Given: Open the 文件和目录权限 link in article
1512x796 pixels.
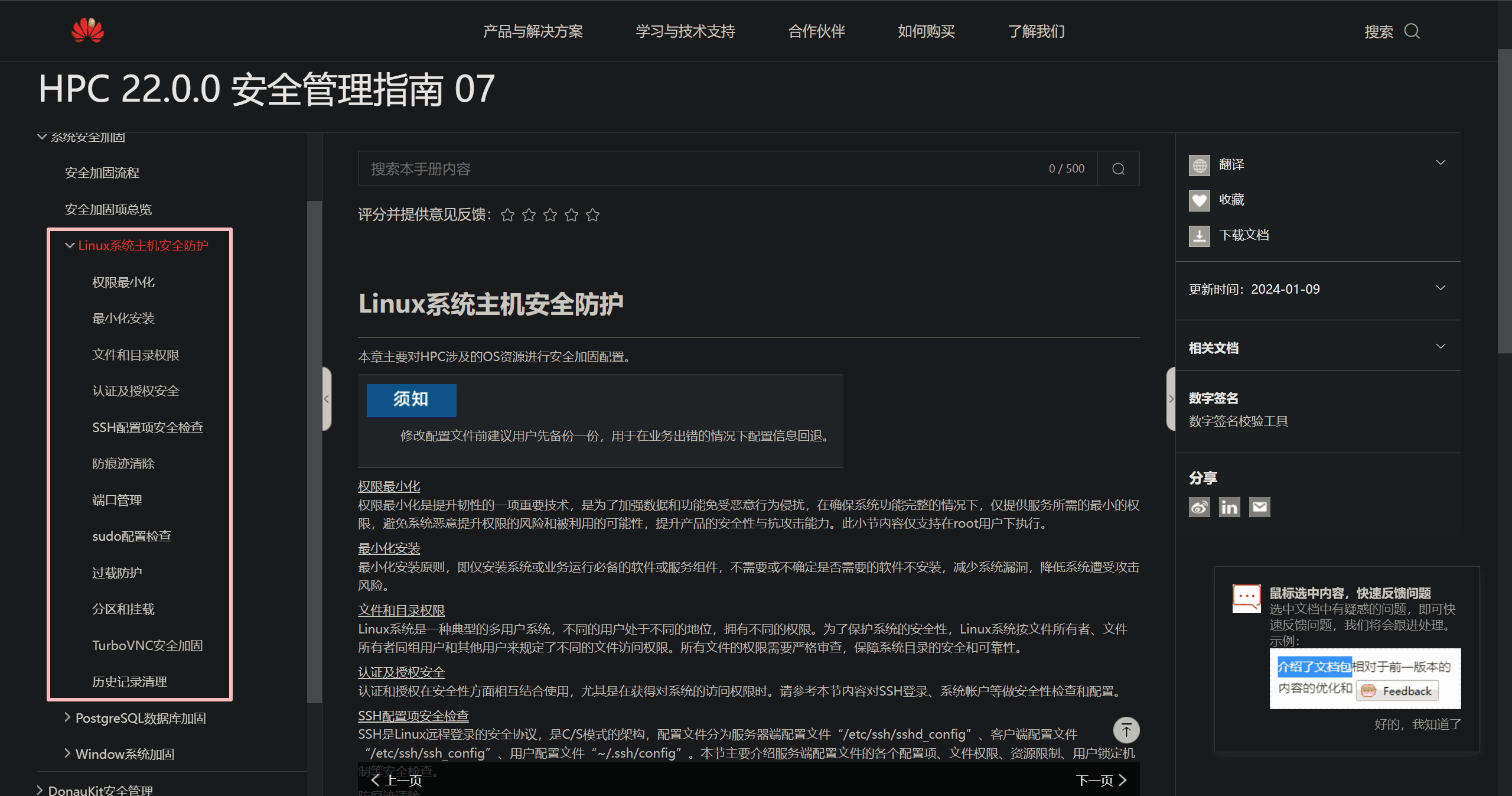Looking at the screenshot, I should tap(401, 610).
